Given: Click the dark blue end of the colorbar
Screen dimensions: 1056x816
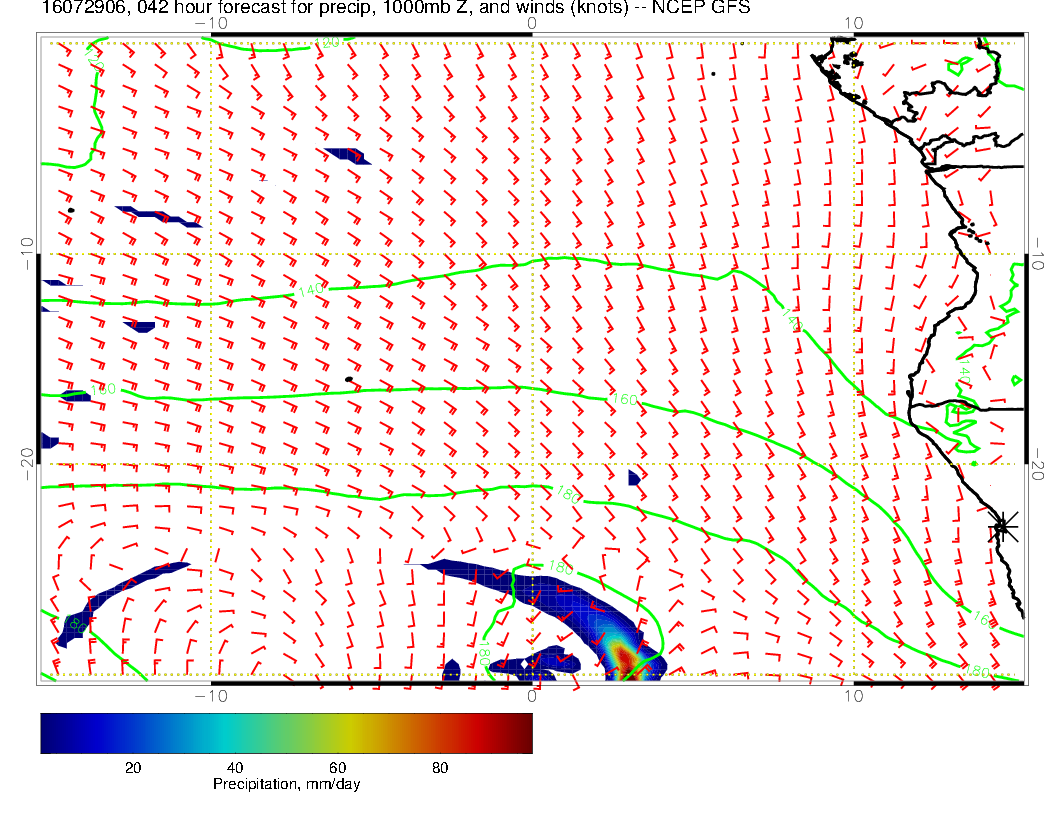Looking at the screenshot, I should (x=51, y=732).
